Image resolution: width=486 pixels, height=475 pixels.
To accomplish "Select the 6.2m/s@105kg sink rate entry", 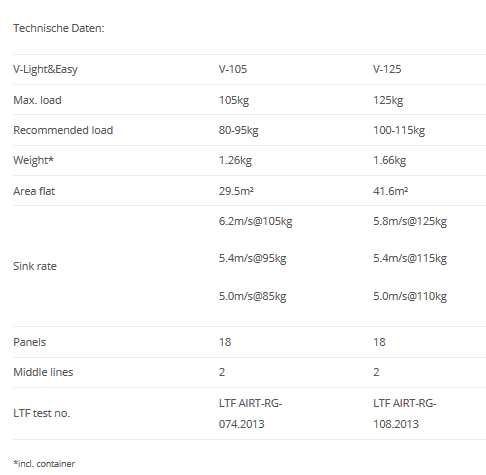I will pos(255,221).
